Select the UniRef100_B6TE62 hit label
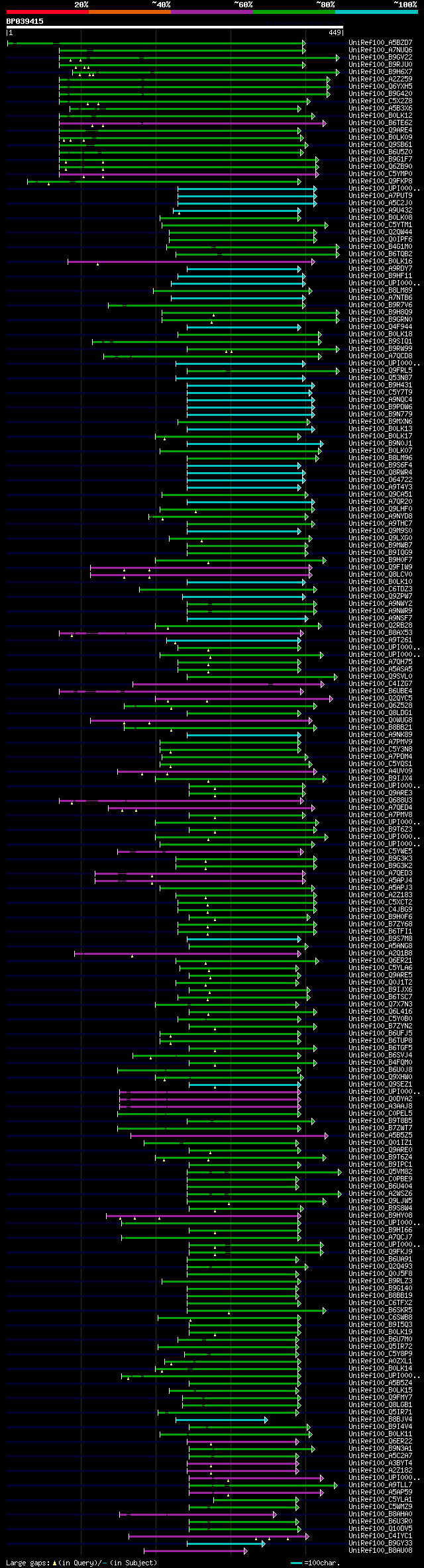 click(380, 122)
